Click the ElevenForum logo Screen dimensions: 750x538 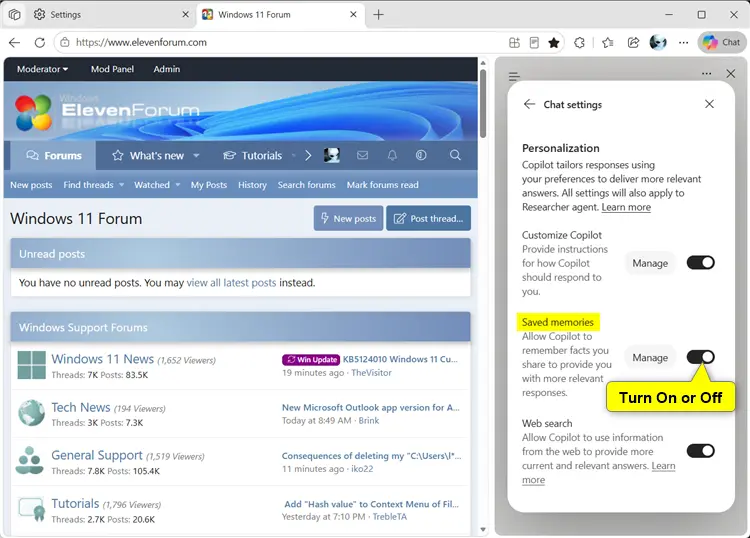coord(107,112)
